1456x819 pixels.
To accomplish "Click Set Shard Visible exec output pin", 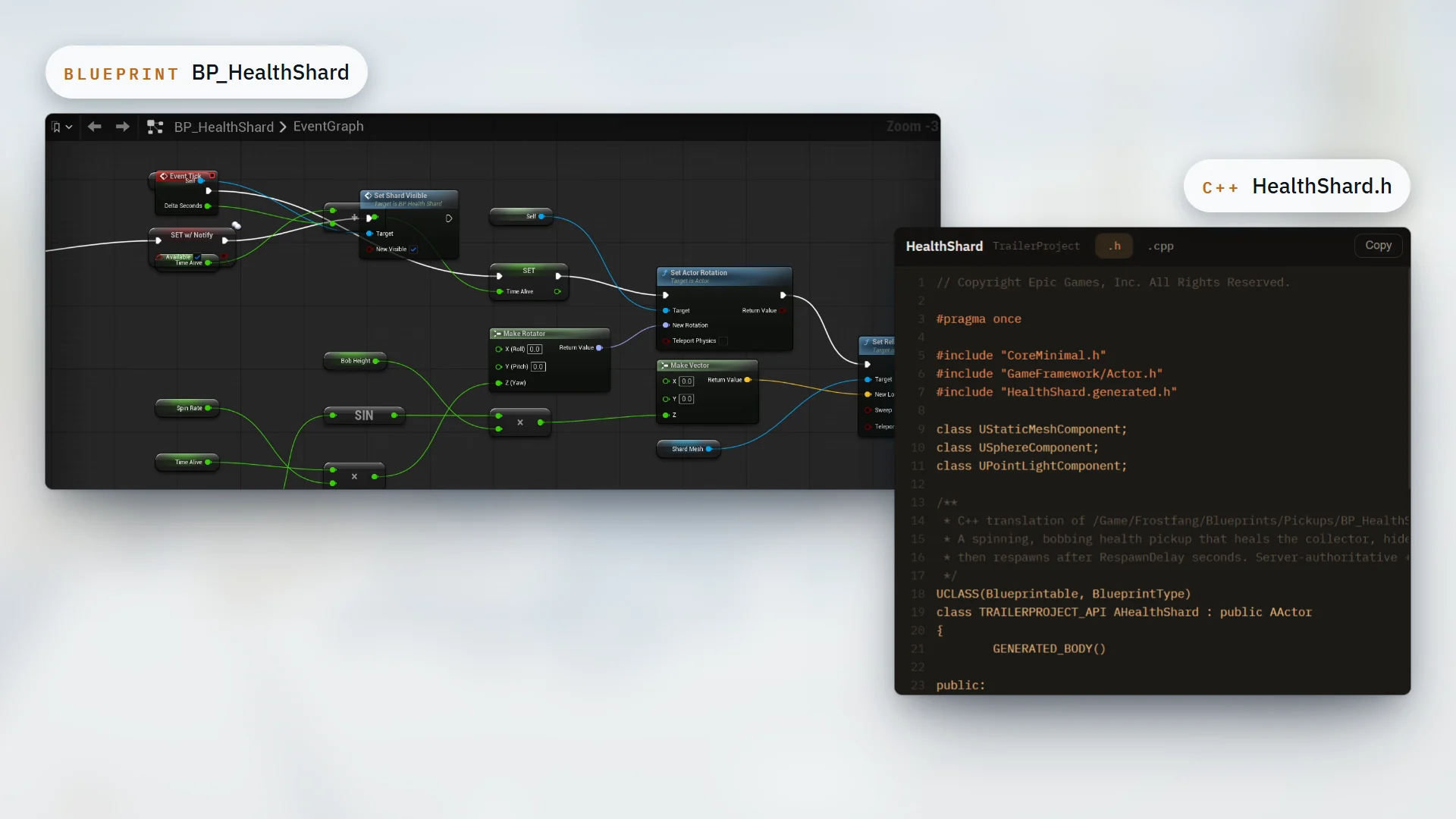I will point(449,218).
